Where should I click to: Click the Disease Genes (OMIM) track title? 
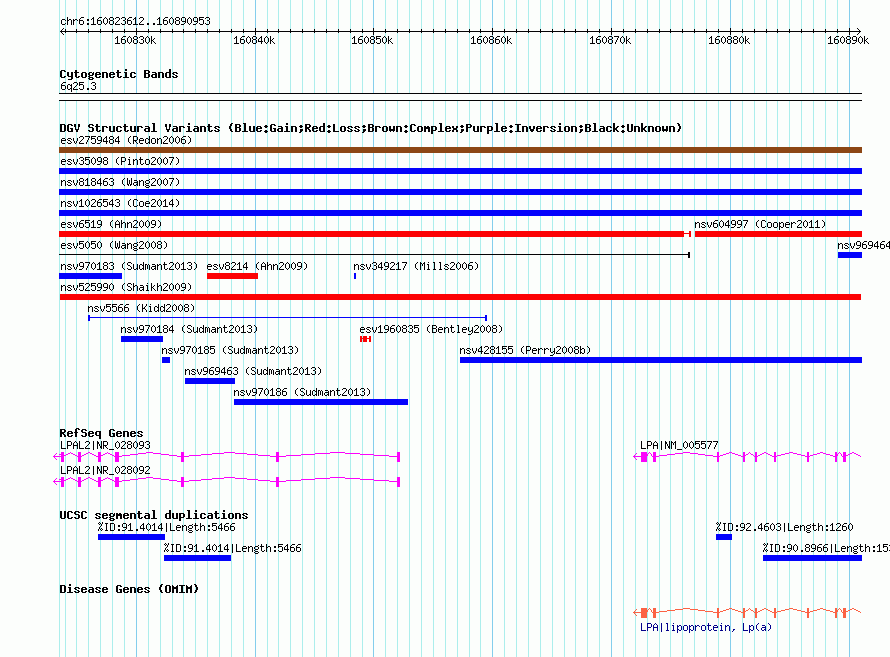point(129,589)
